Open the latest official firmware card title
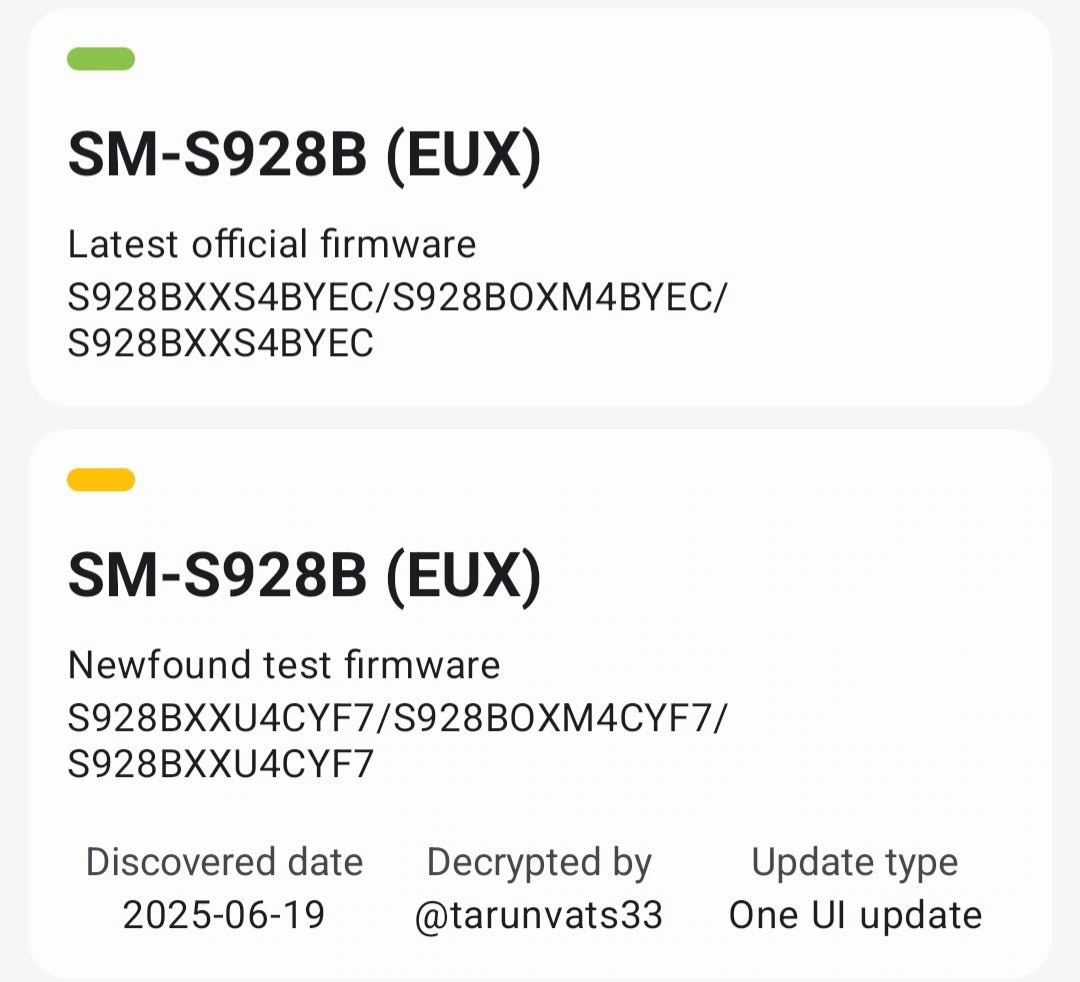 click(x=304, y=157)
